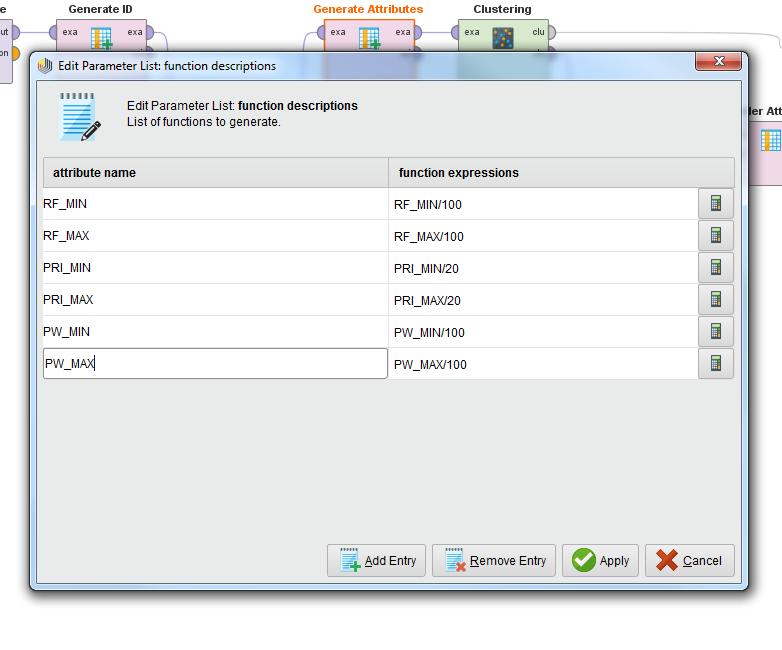Edit the RF_MAX/100 function expression
This screenshot has width=782, height=650.
click(x=543, y=236)
